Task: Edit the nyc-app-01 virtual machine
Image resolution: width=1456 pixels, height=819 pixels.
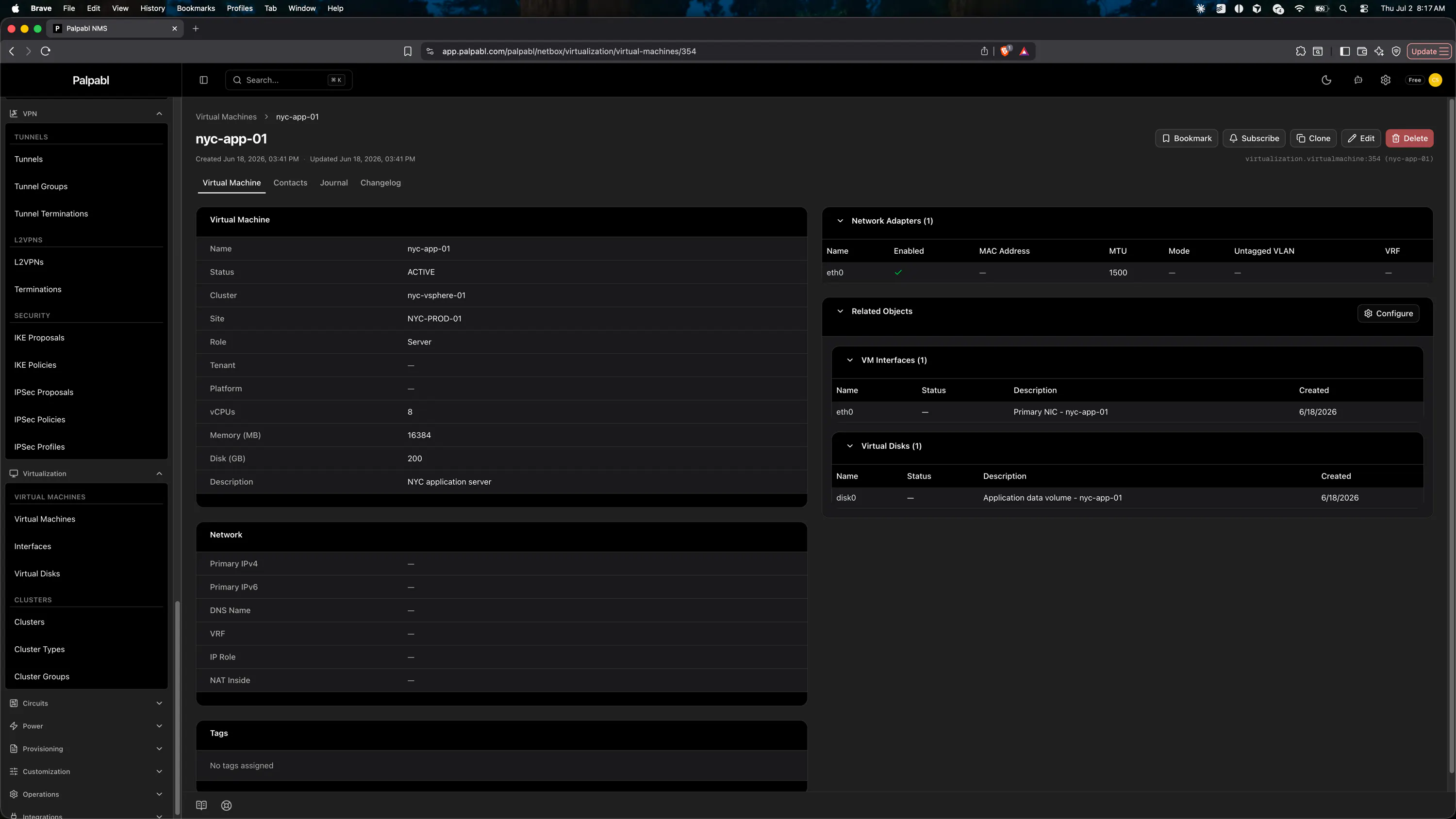Action: (1361, 138)
